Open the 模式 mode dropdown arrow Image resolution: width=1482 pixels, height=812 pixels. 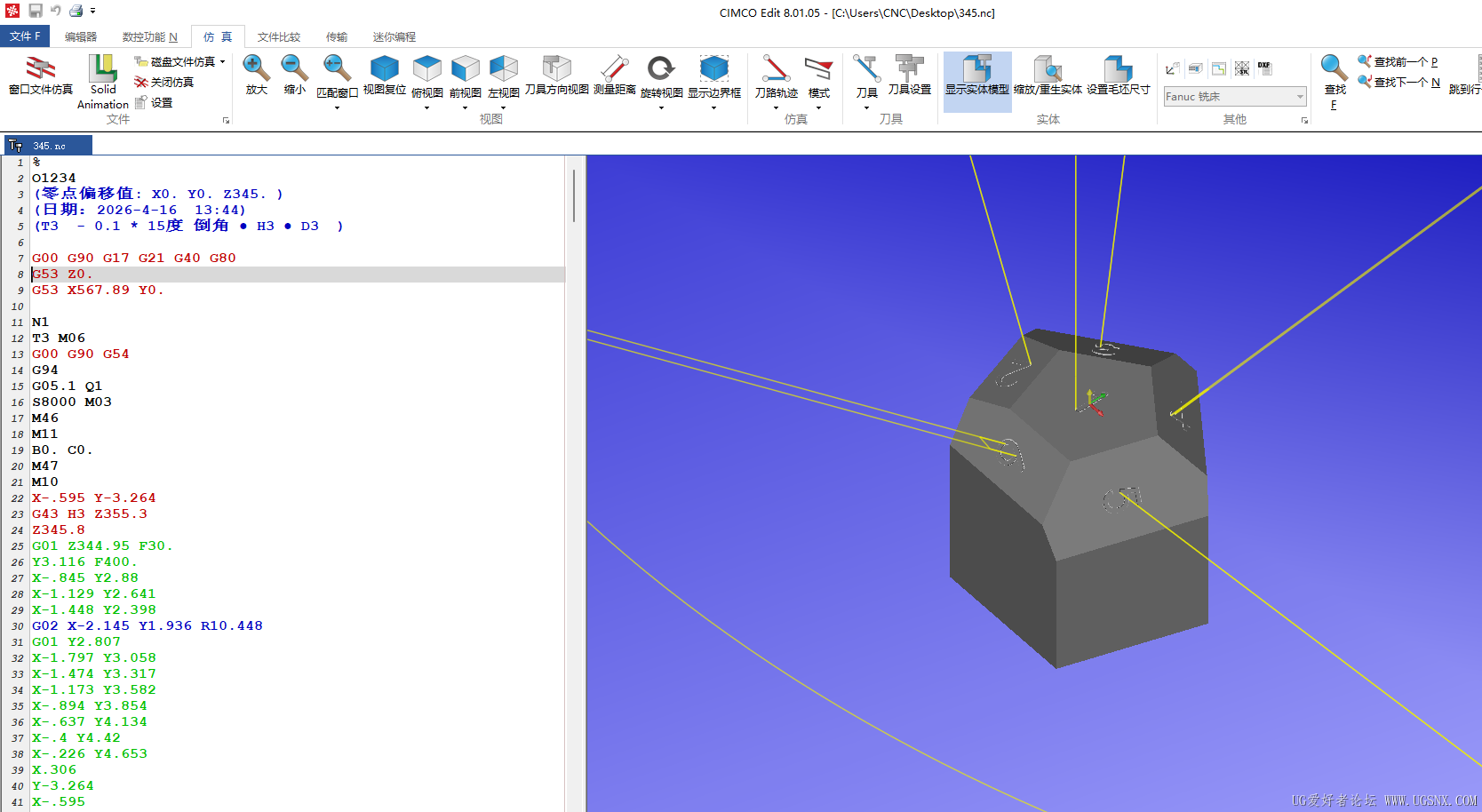(x=818, y=108)
